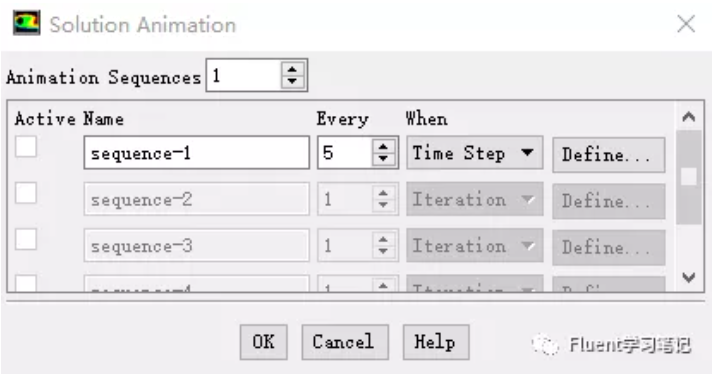
Task: Decrease sequence-1 Every value with down arrow
Action: click(x=383, y=159)
